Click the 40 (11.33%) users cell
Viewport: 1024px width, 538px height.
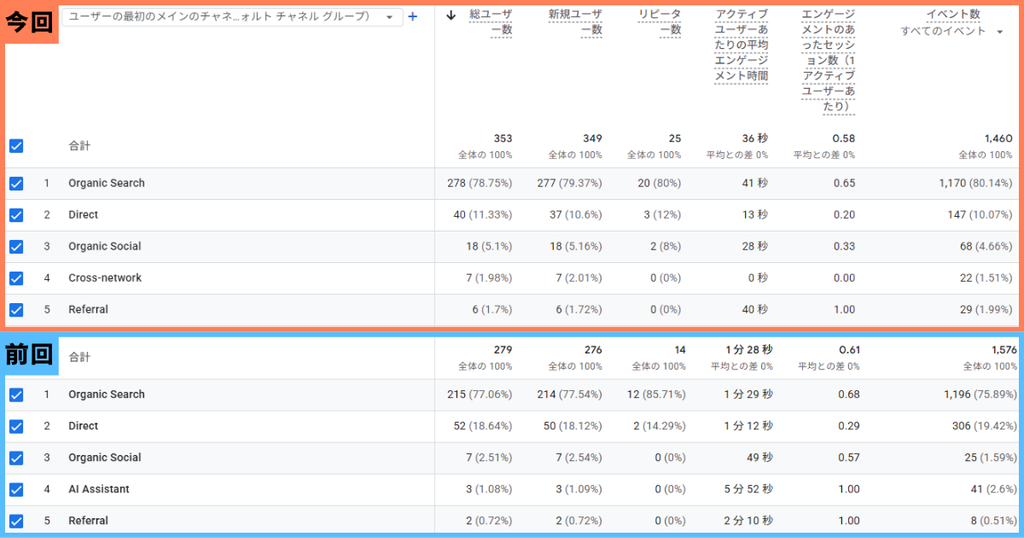click(483, 214)
